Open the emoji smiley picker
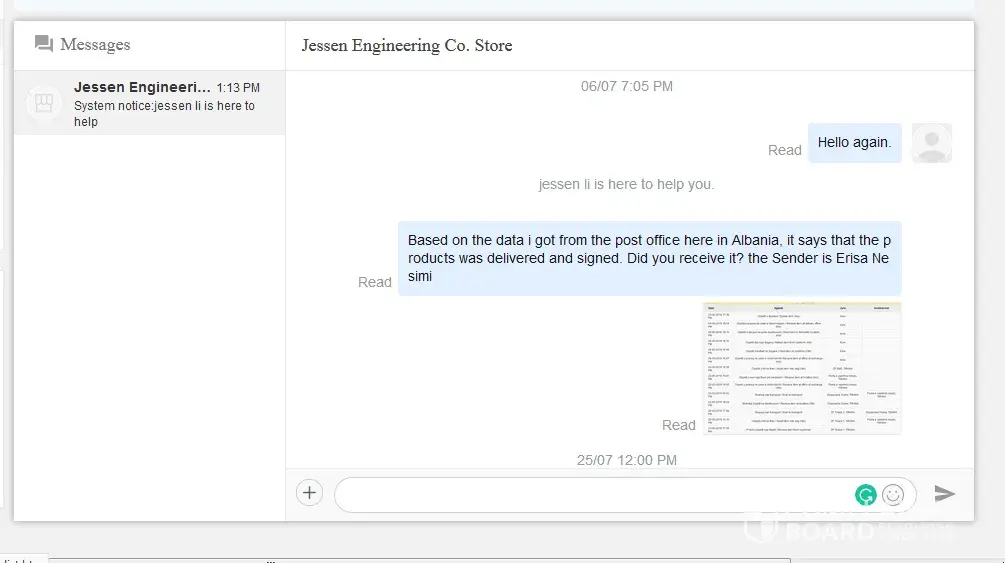The image size is (1005, 563). click(893, 494)
